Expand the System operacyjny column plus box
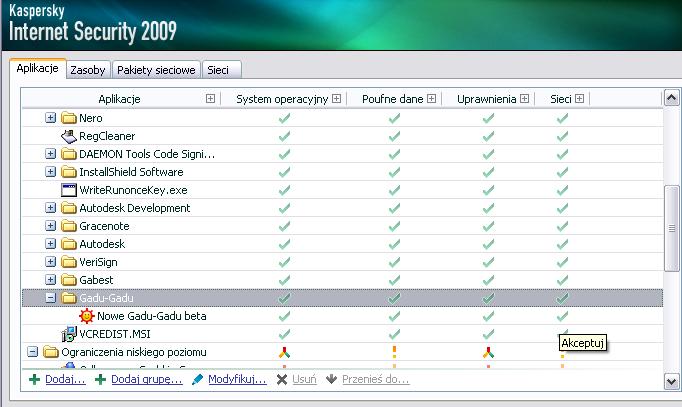The image size is (682, 407). (x=336, y=99)
